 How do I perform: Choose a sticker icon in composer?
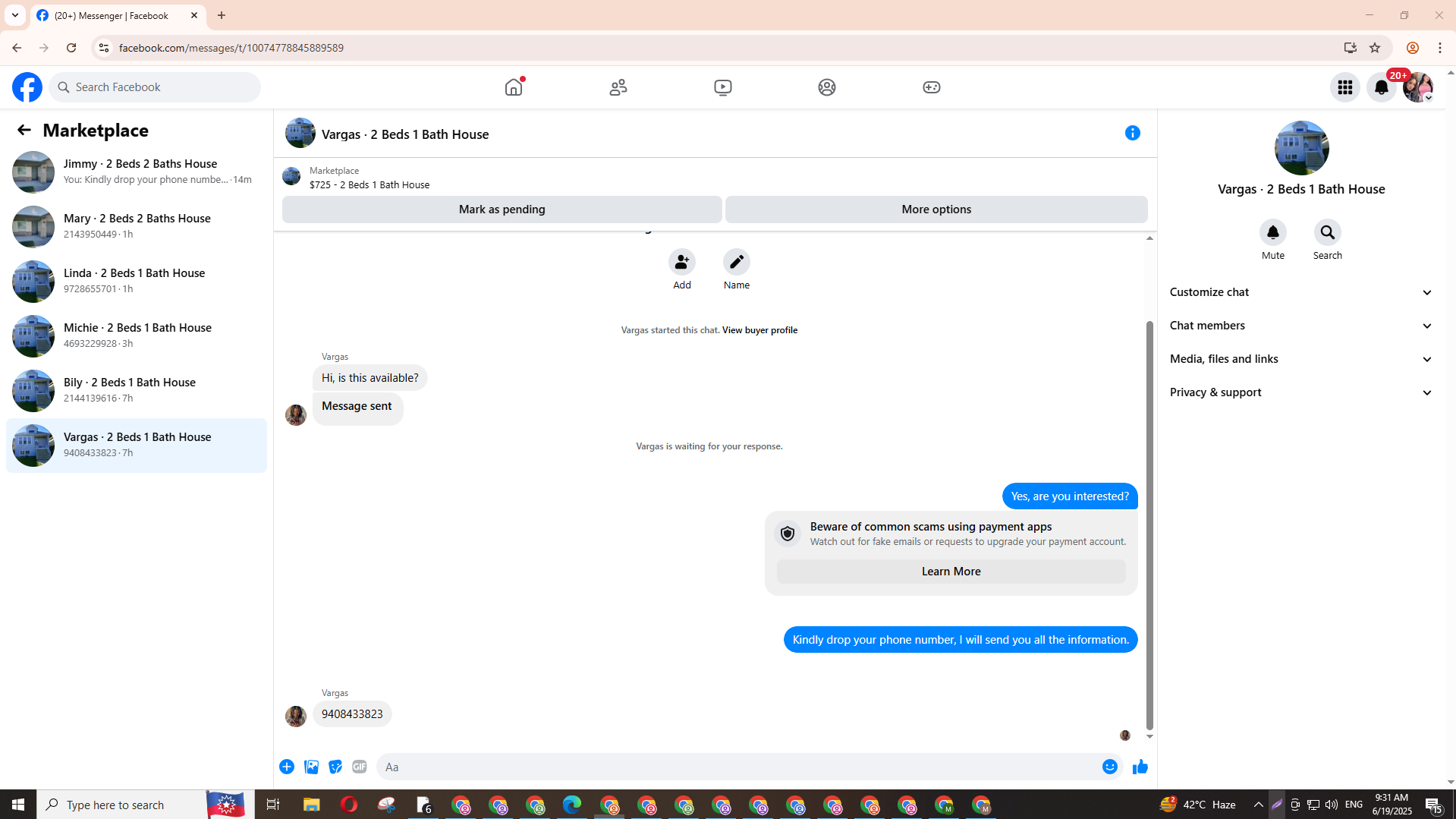[x=335, y=767]
